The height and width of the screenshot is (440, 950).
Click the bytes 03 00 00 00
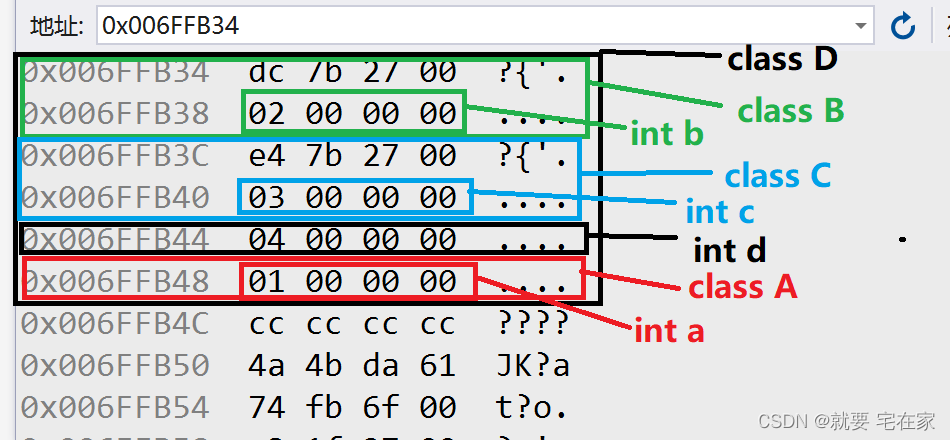point(352,198)
